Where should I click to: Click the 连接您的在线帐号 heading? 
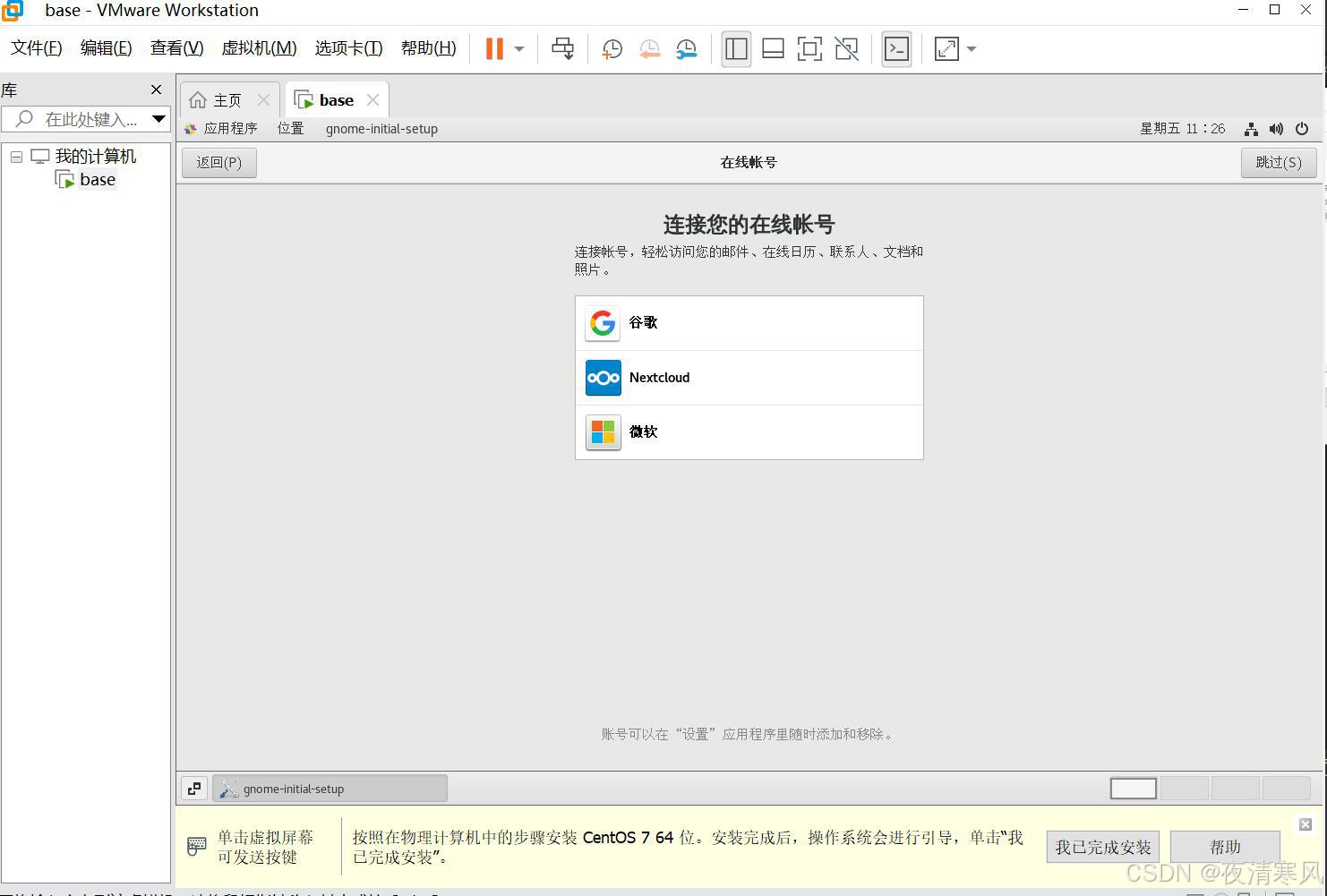click(749, 224)
